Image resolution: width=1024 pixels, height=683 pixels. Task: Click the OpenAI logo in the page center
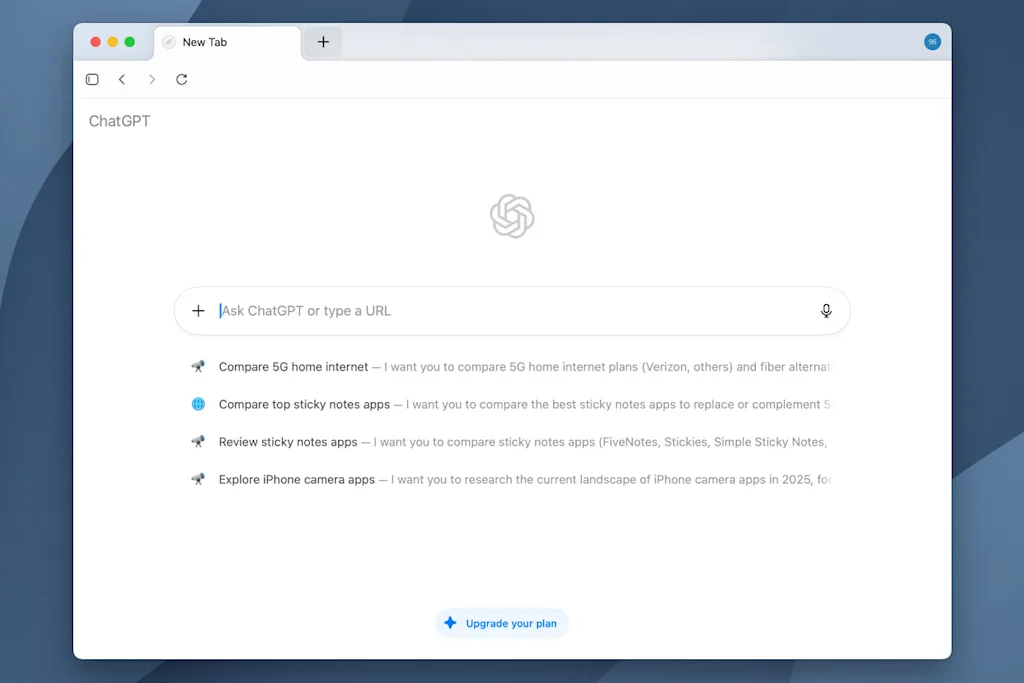tap(512, 216)
